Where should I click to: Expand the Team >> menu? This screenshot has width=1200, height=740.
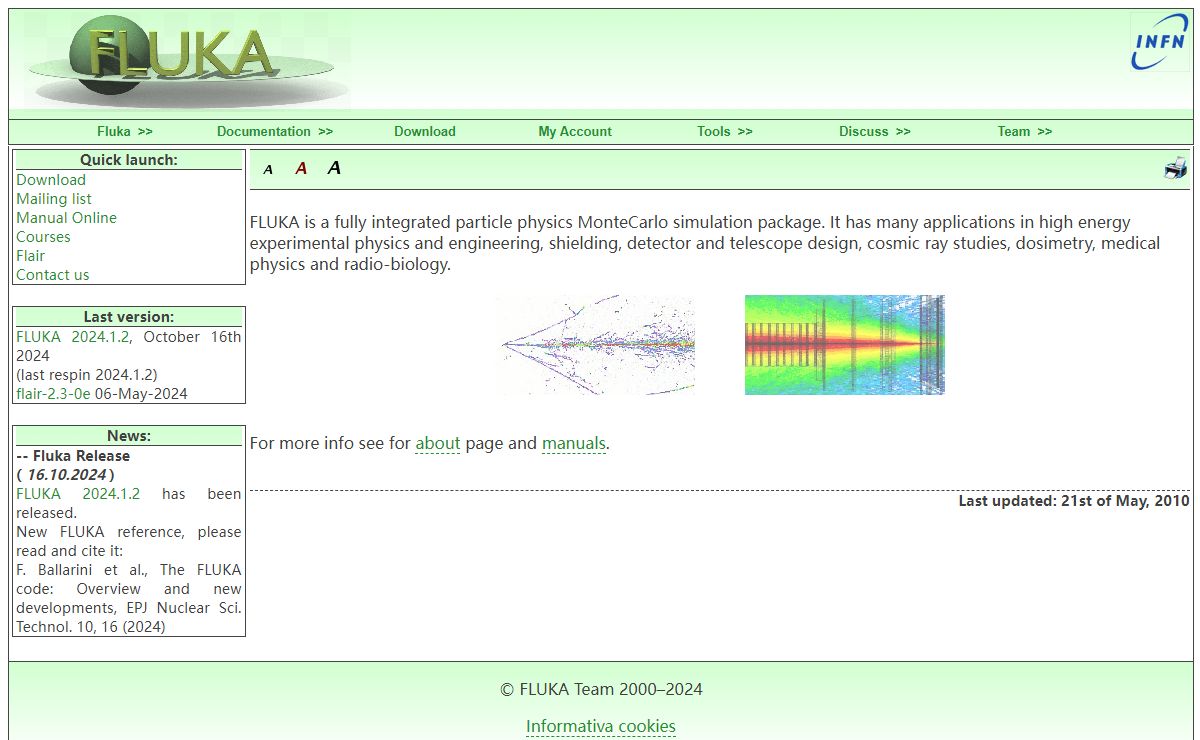coord(1025,131)
